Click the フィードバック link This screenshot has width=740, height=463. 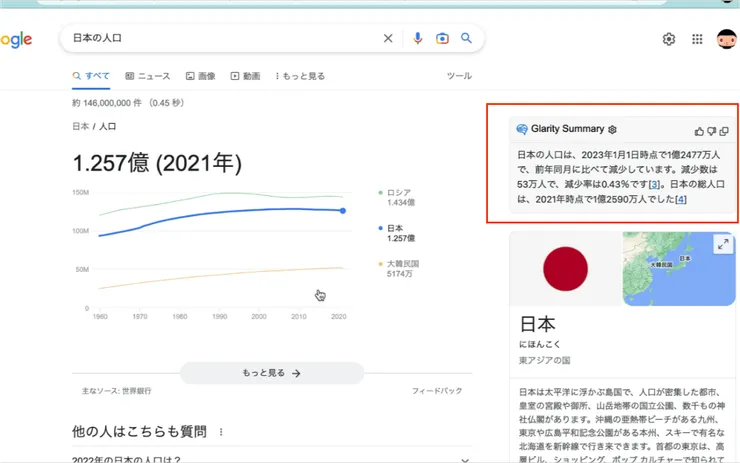437,391
